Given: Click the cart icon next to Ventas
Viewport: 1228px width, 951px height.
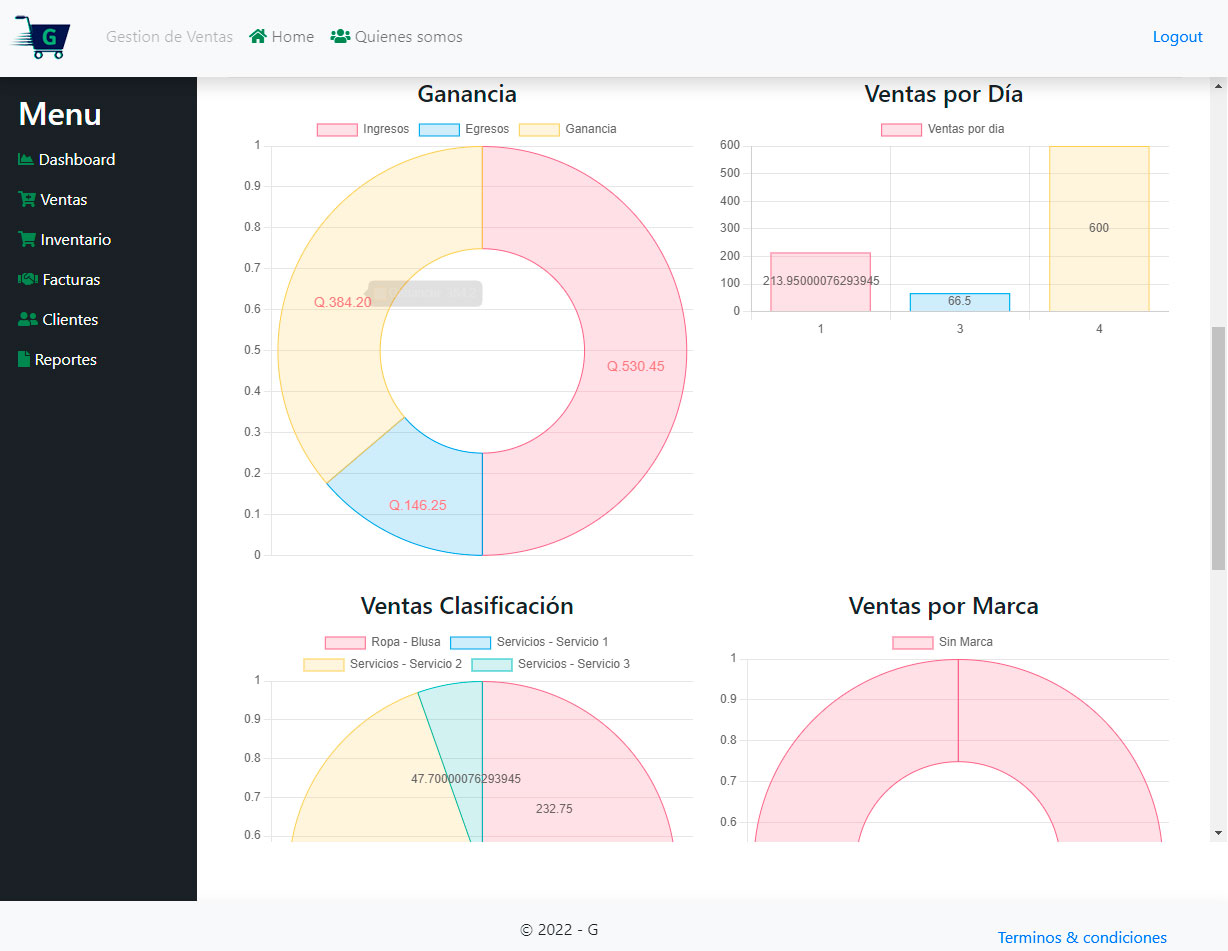Looking at the screenshot, I should pos(27,199).
